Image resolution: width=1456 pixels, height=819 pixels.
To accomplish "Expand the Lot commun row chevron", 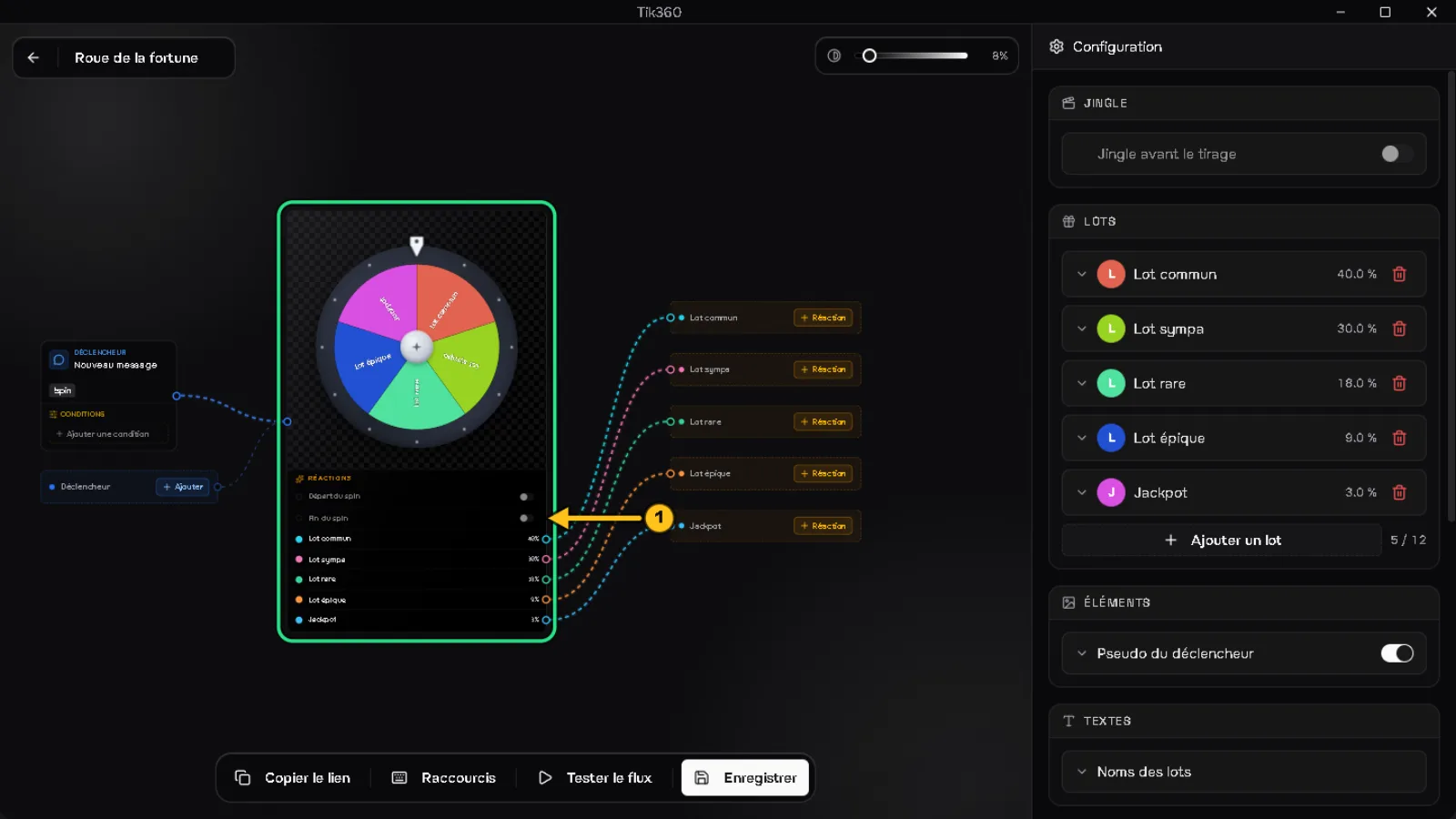I will [1082, 274].
